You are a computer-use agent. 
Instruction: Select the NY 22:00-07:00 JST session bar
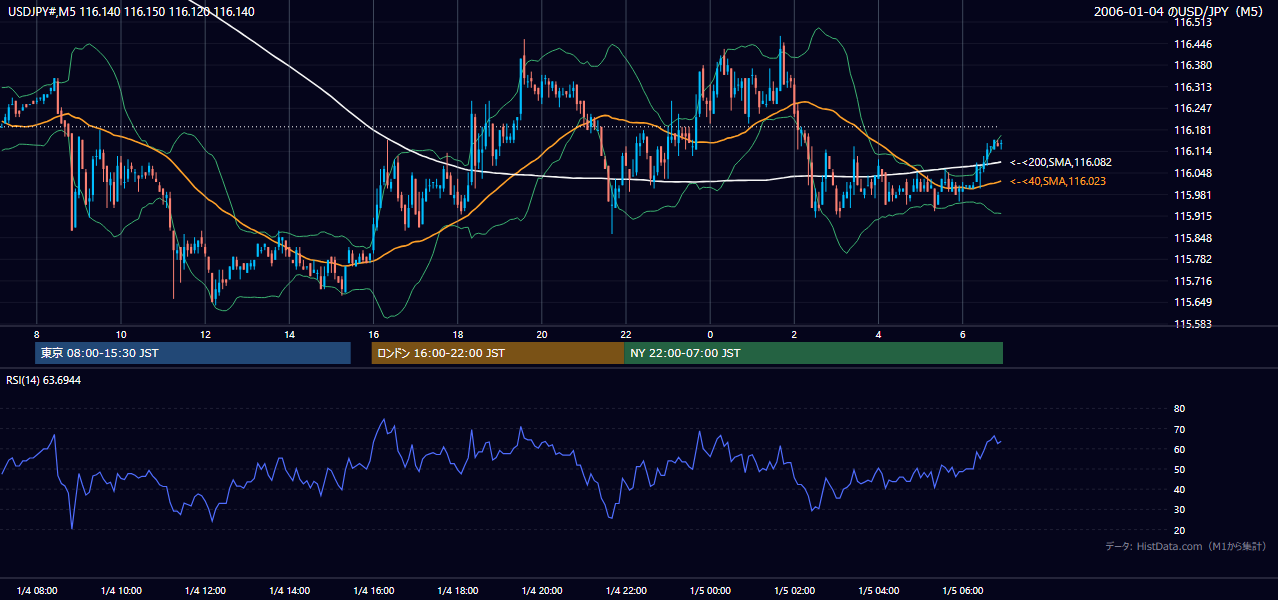[813, 353]
